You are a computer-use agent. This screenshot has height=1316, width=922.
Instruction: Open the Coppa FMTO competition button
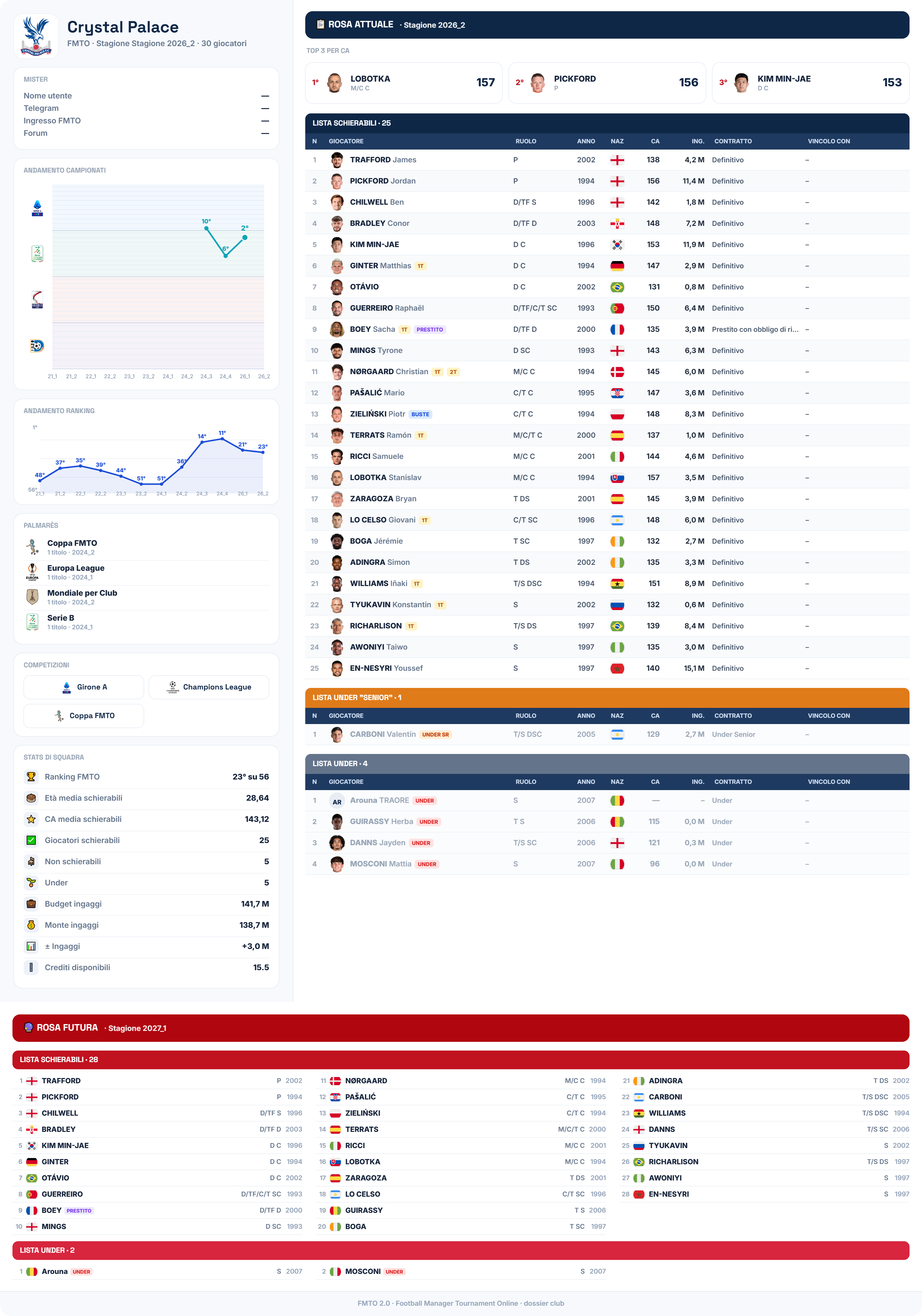(x=84, y=715)
